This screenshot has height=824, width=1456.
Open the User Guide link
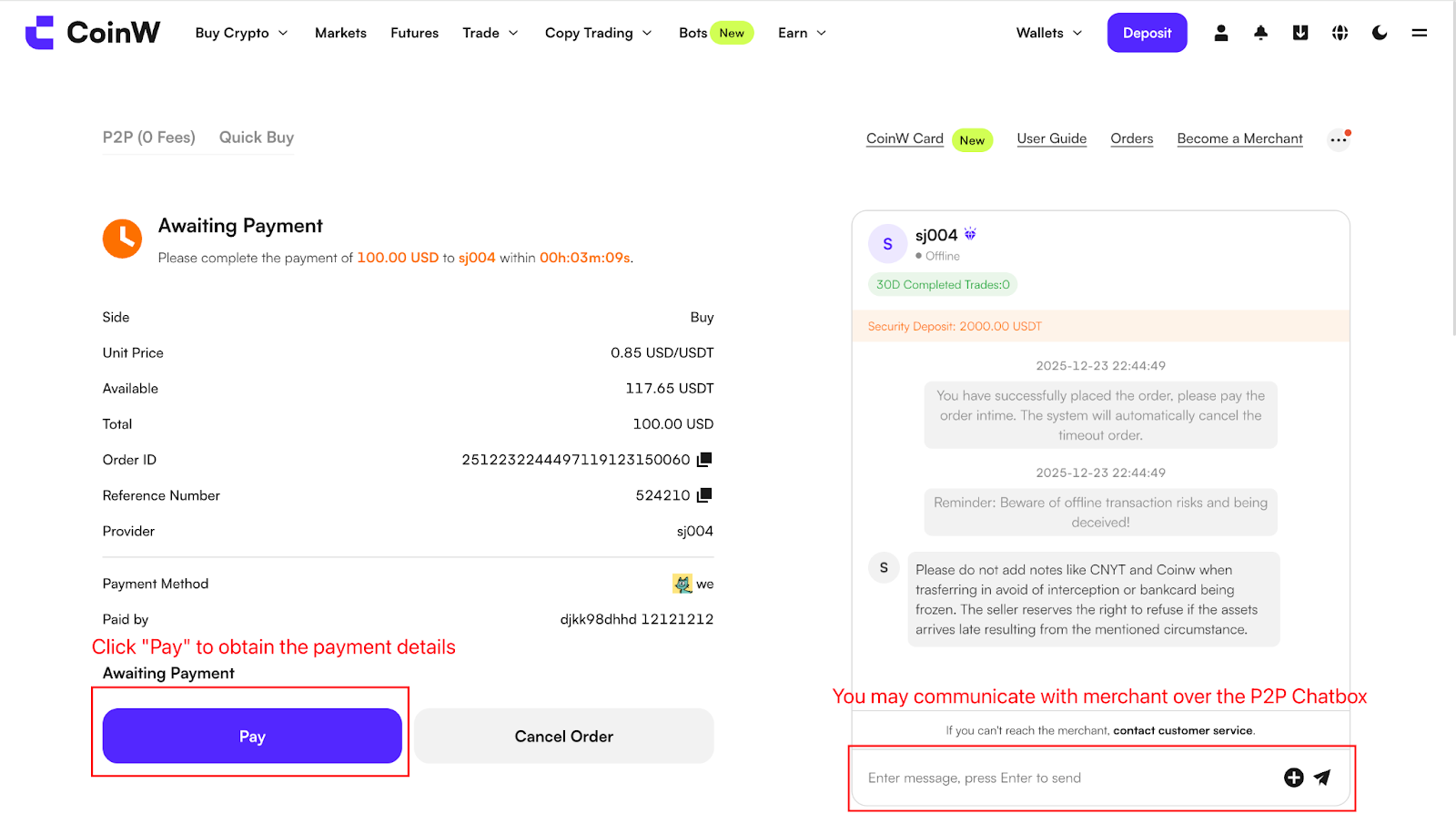(x=1052, y=138)
